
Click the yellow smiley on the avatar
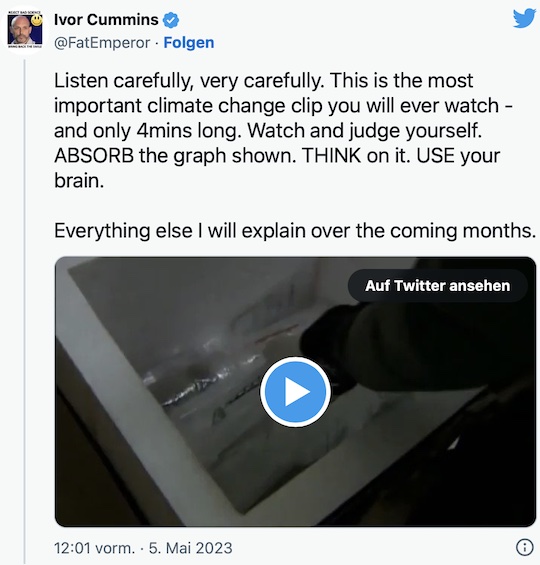(37, 21)
